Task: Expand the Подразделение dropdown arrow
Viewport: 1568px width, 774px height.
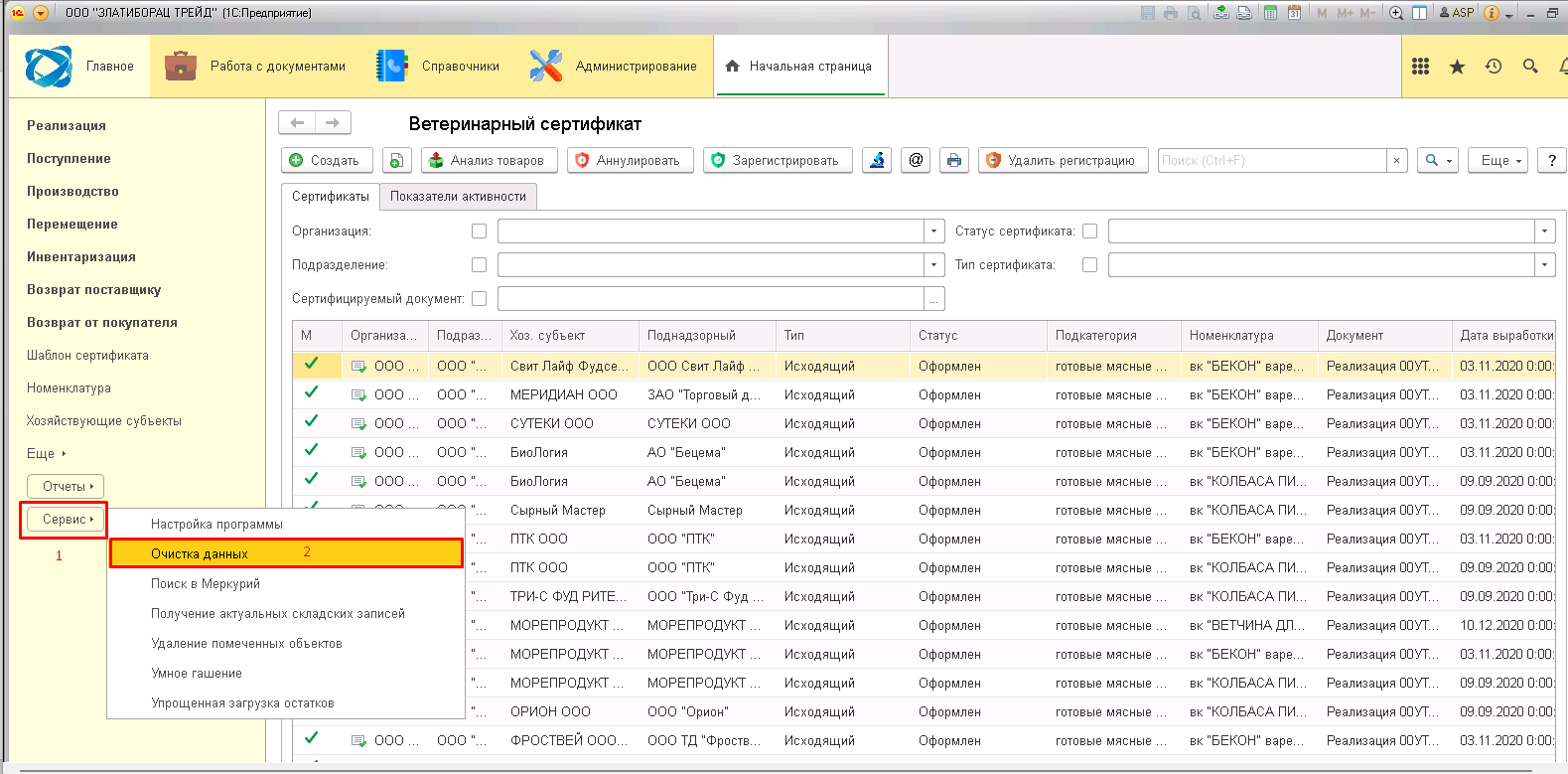Action: tap(933, 265)
